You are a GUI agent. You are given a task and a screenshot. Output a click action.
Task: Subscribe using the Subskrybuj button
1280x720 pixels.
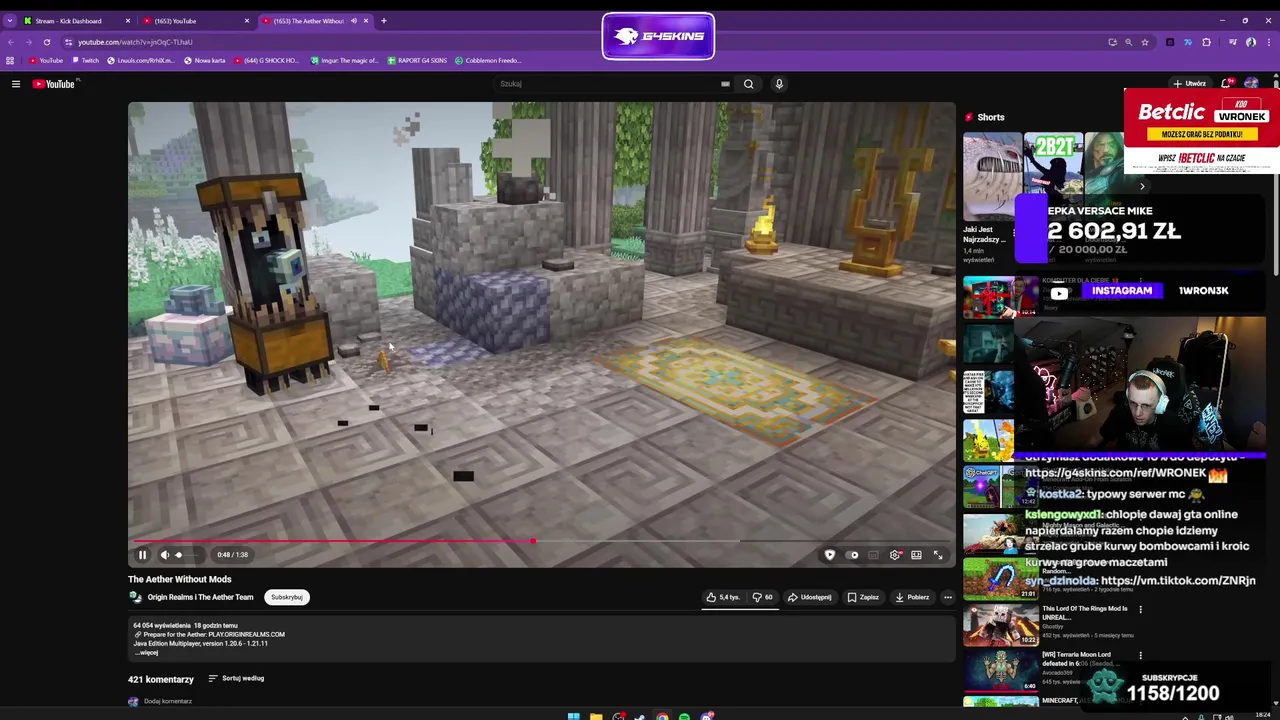(287, 597)
